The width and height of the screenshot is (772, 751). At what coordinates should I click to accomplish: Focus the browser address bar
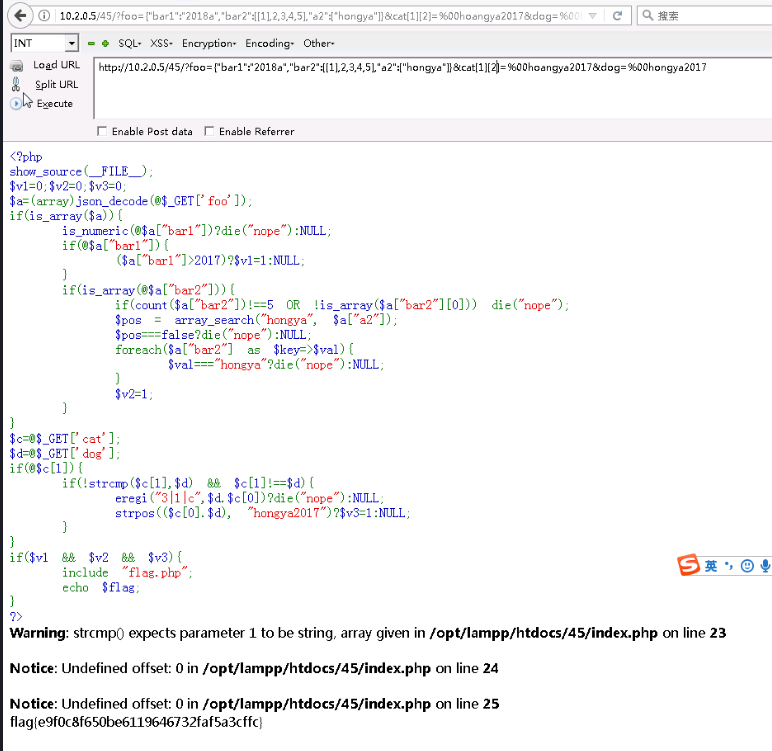coord(320,16)
